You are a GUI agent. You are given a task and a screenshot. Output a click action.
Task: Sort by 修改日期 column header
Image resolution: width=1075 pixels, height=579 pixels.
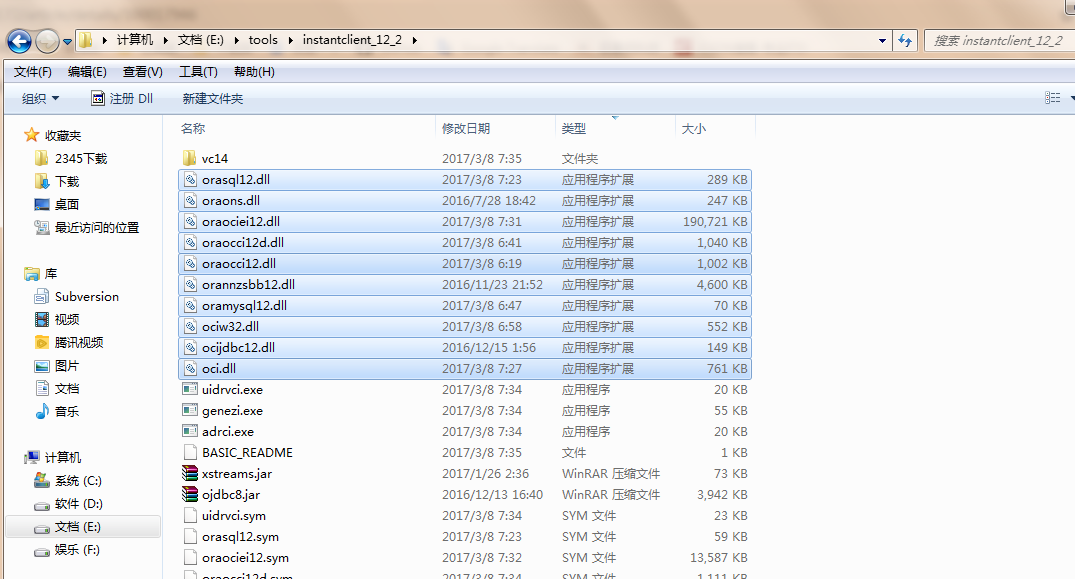pos(466,128)
